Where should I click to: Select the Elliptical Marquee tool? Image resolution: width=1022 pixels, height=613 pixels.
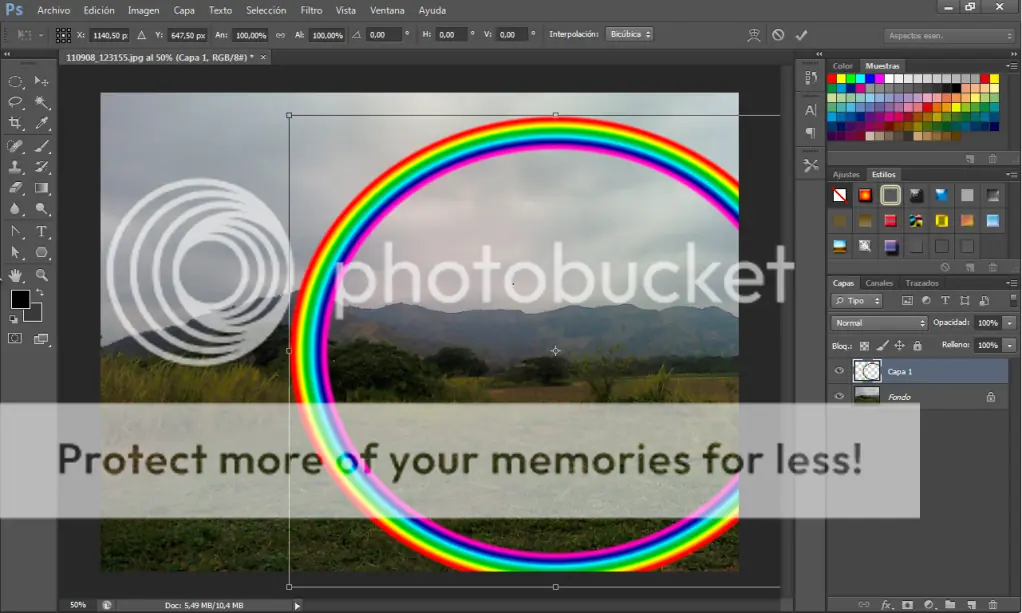coord(15,82)
